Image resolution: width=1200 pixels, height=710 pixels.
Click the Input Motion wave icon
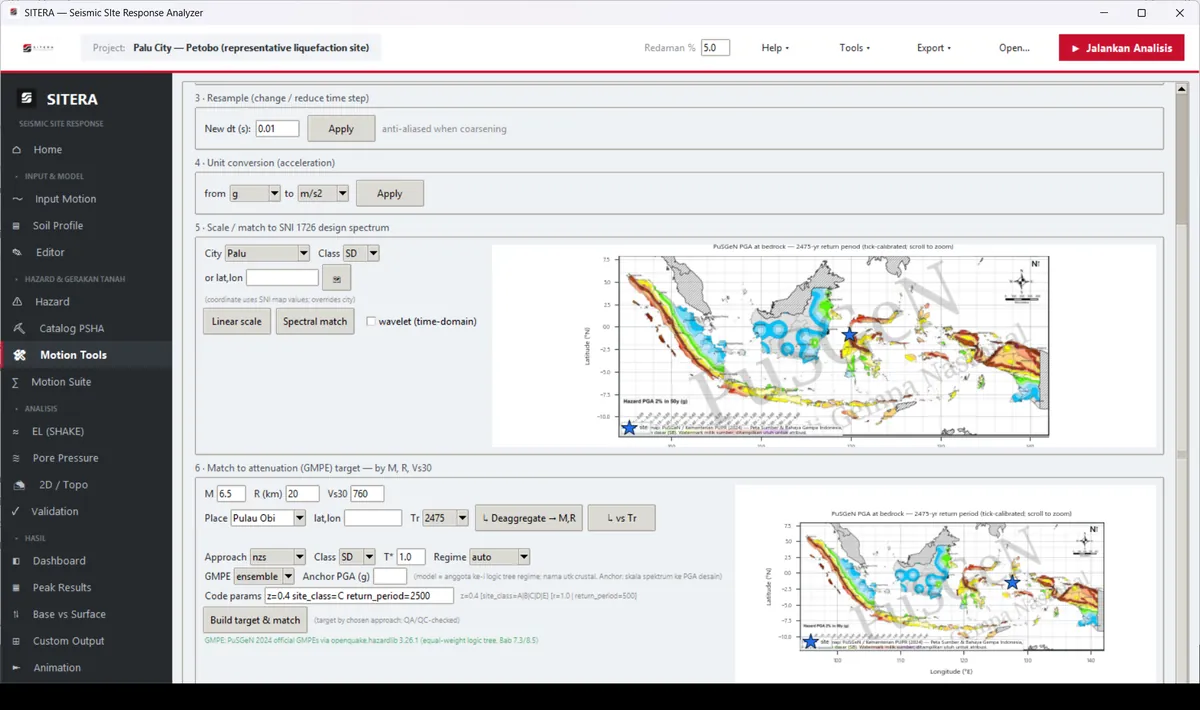pos(16,199)
